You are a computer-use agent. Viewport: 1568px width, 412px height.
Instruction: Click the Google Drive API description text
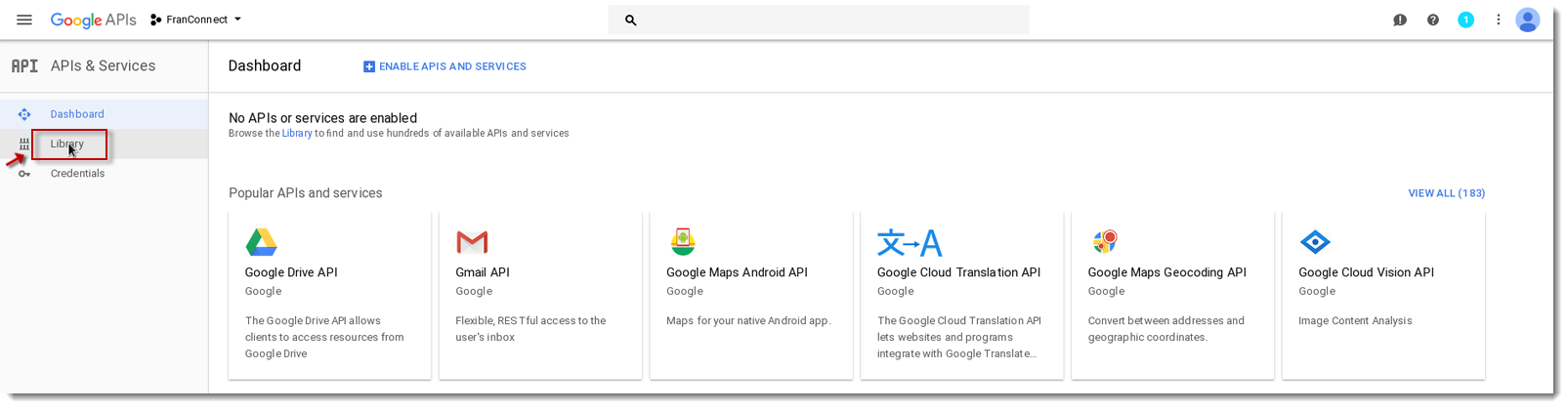(324, 337)
